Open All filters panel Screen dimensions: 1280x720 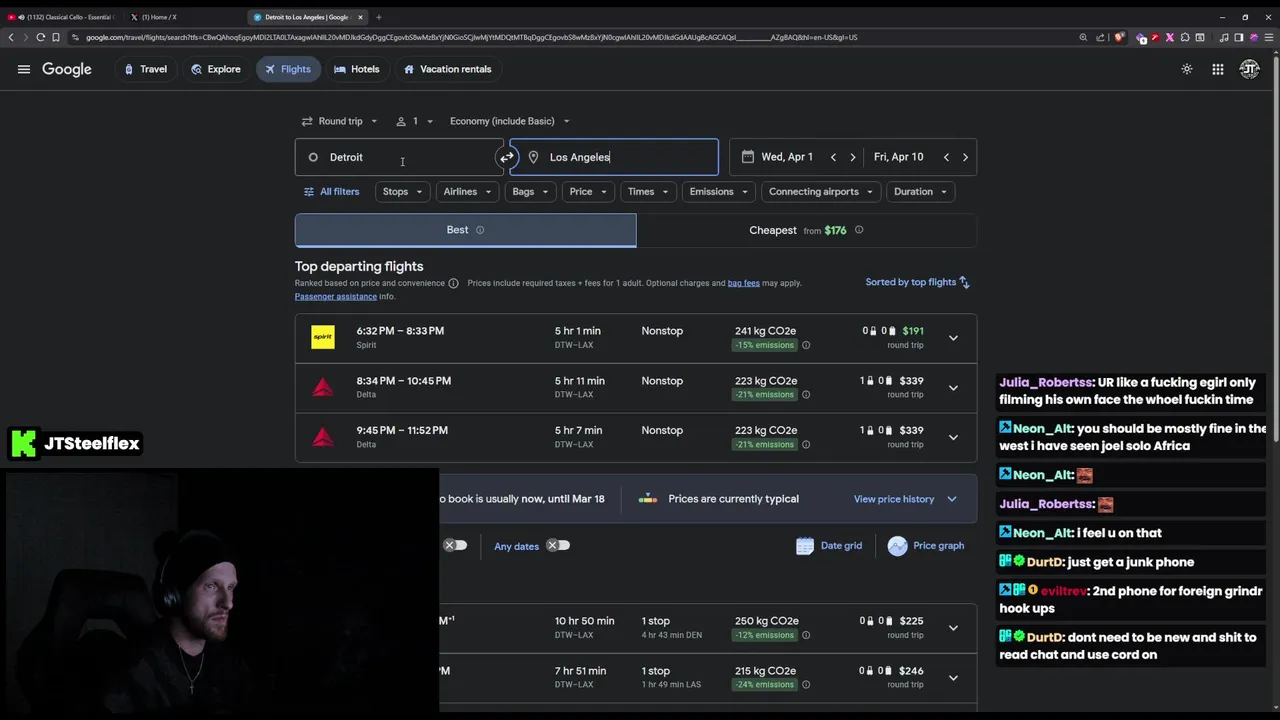tap(331, 192)
